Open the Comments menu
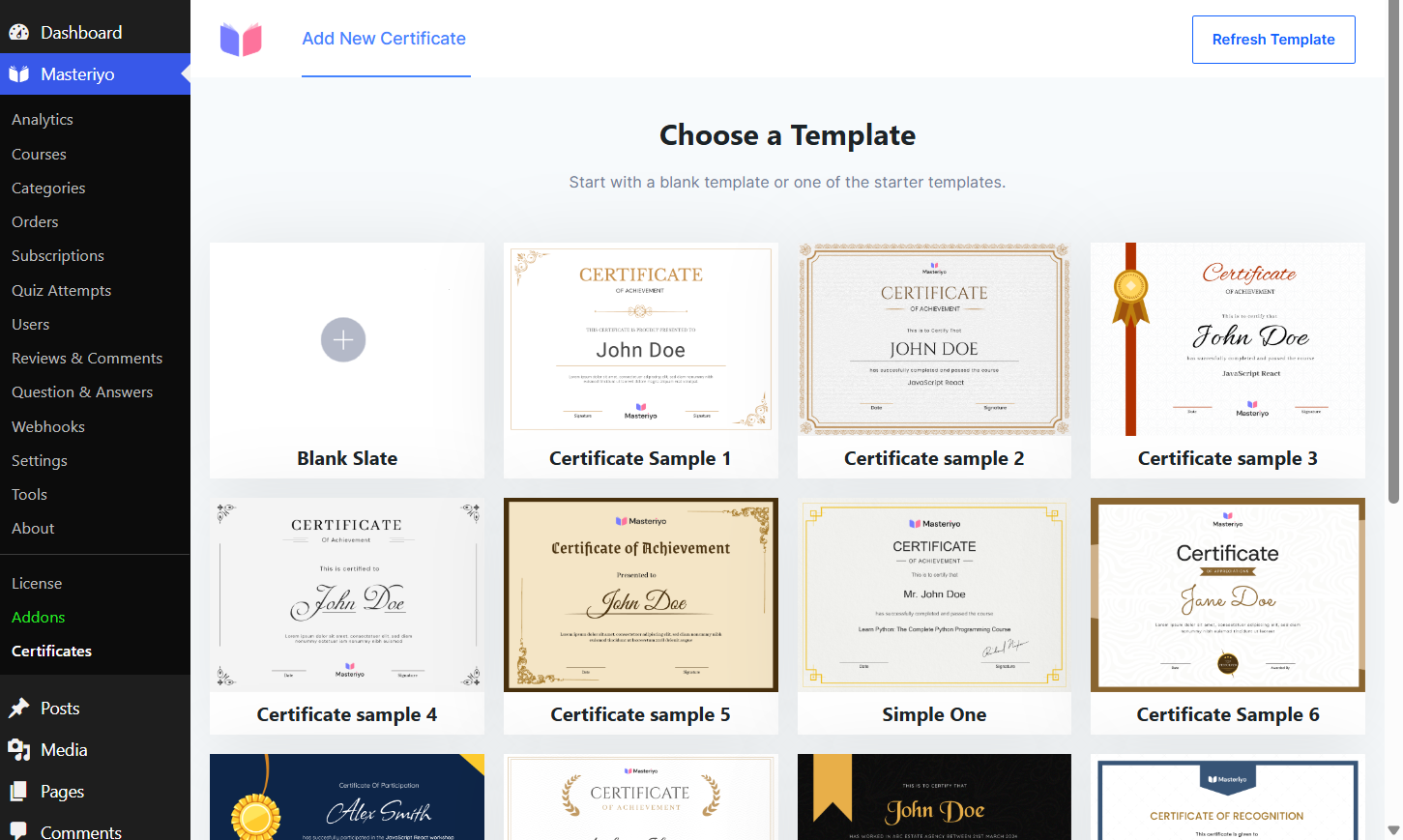 [x=81, y=831]
